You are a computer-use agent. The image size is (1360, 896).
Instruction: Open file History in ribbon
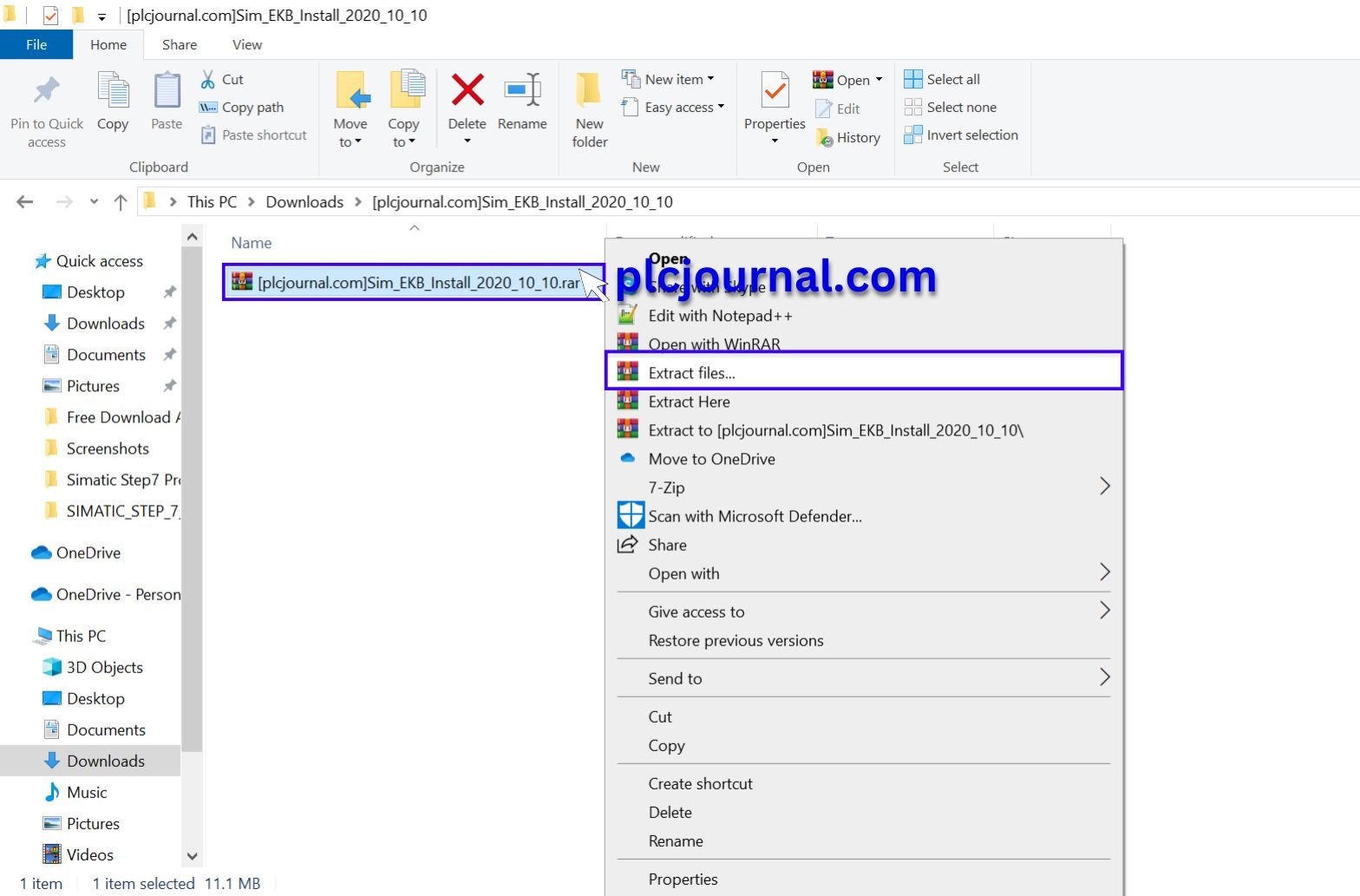(848, 137)
